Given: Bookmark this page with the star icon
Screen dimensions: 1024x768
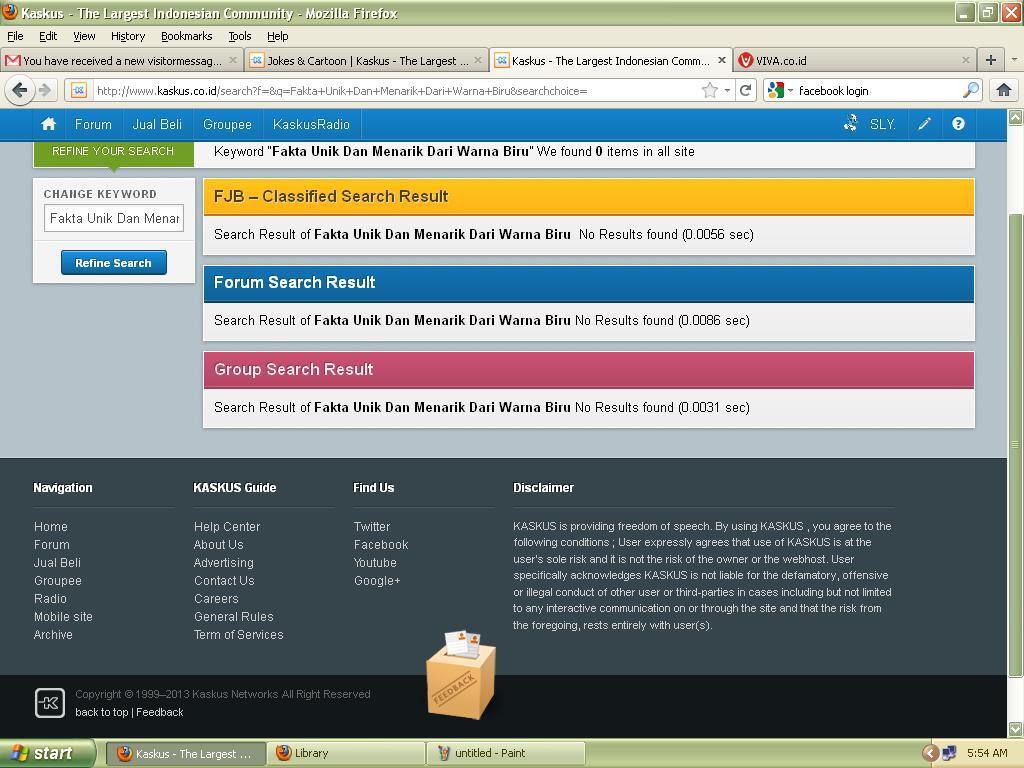Looking at the screenshot, I should [x=710, y=90].
